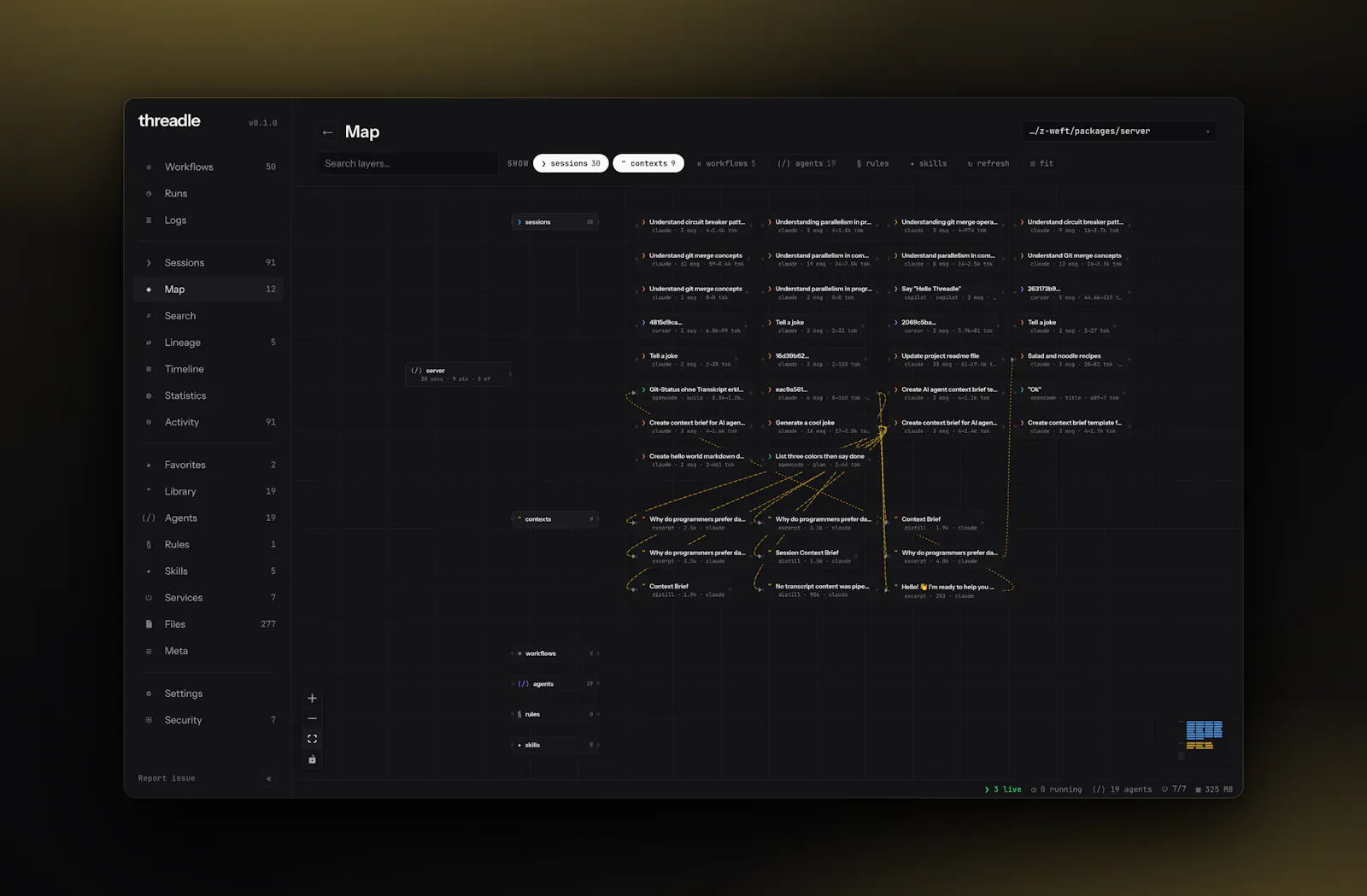Viewport: 1367px width, 896px height.
Task: Open Statistics in the sidebar
Action: 208,396
